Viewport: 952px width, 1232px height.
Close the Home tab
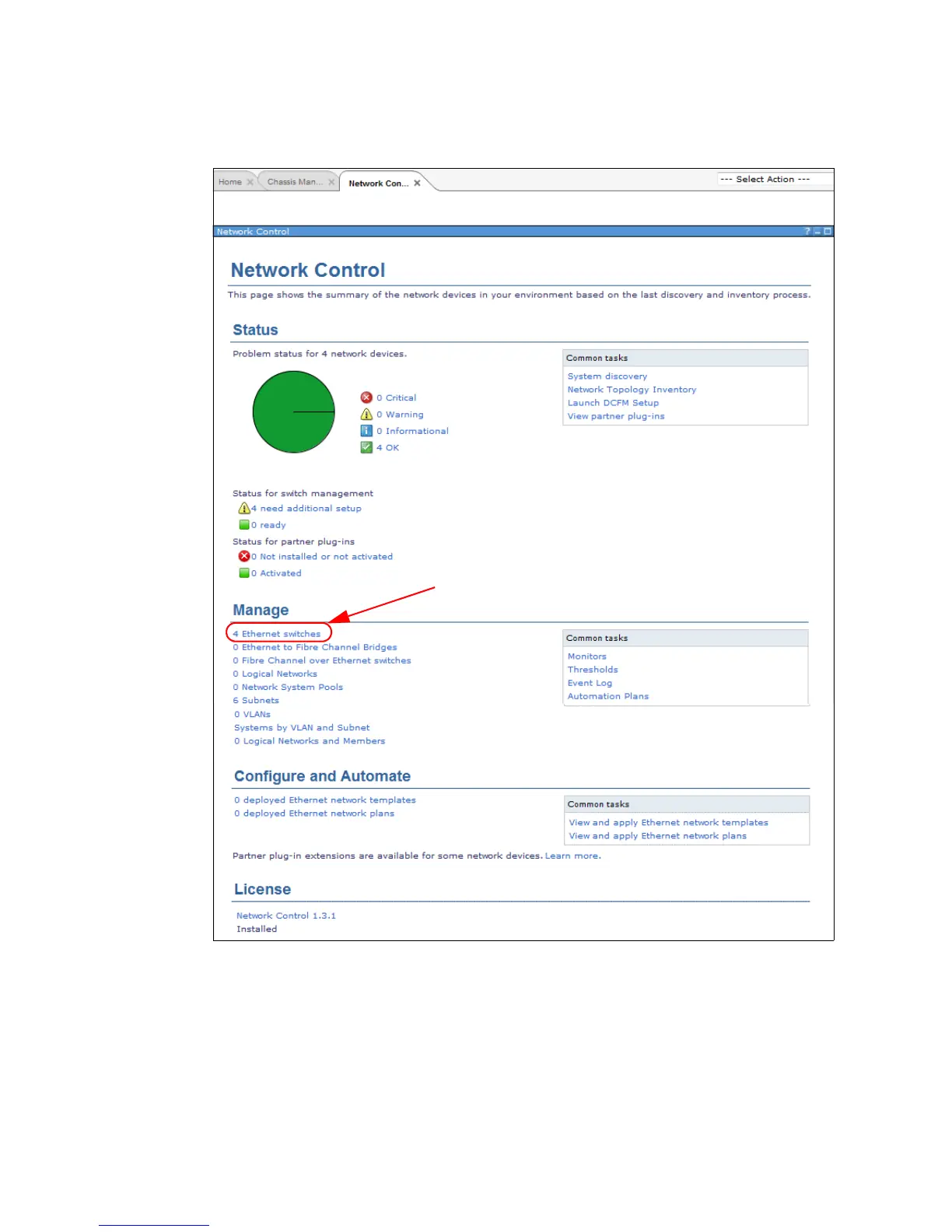tap(250, 182)
